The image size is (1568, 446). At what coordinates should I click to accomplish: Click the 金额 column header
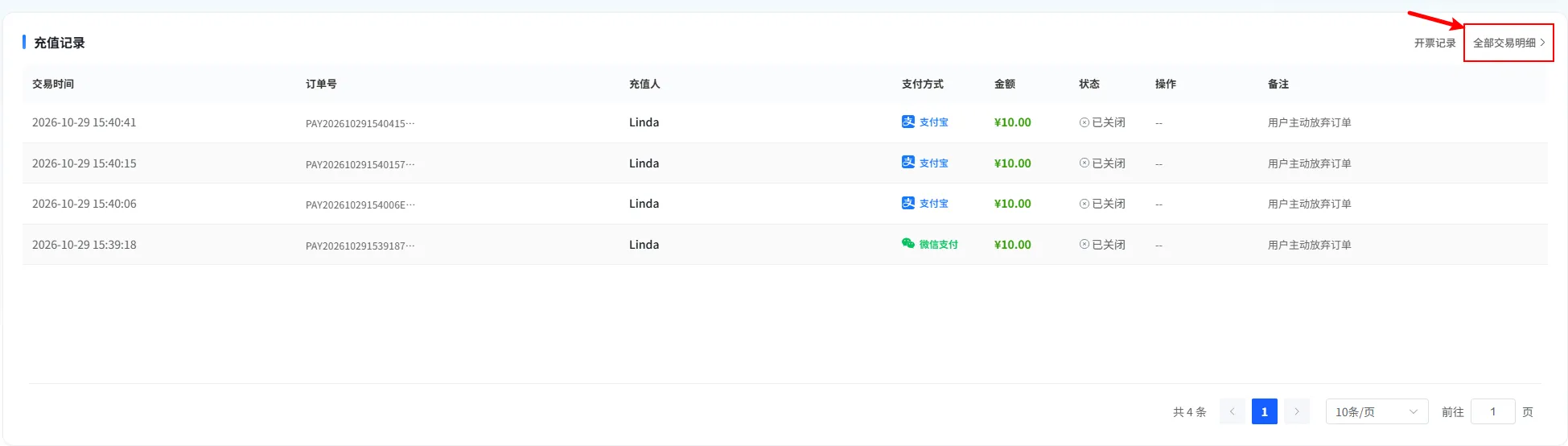point(1005,84)
